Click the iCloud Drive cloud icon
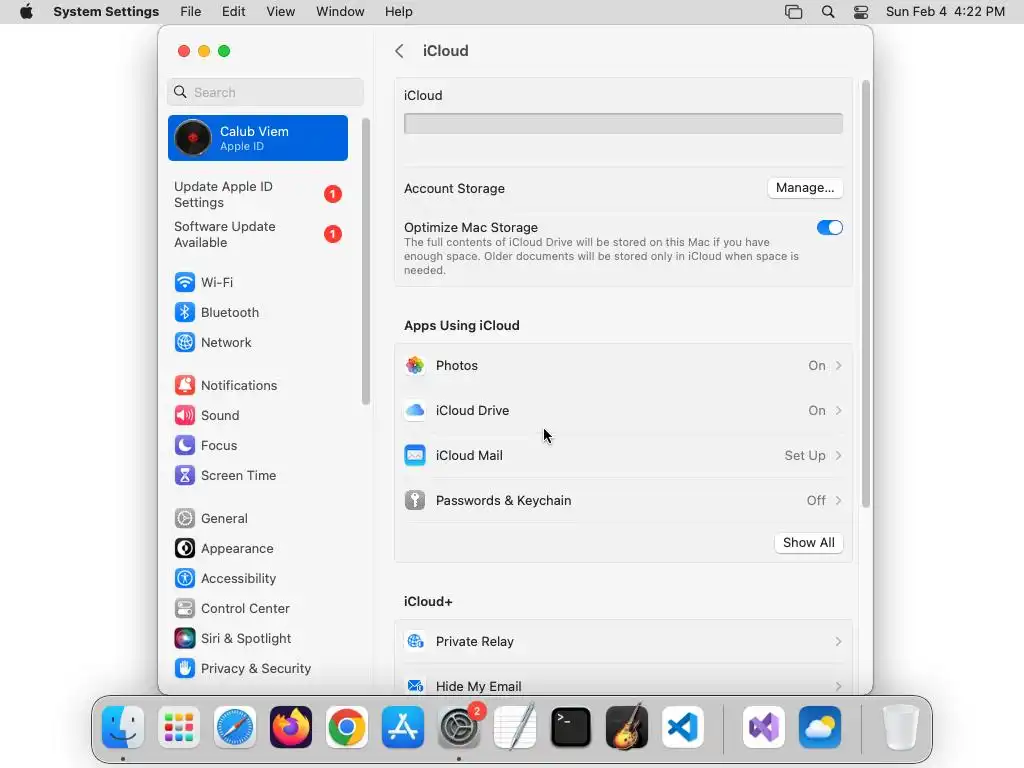The image size is (1024, 768). [x=415, y=411]
